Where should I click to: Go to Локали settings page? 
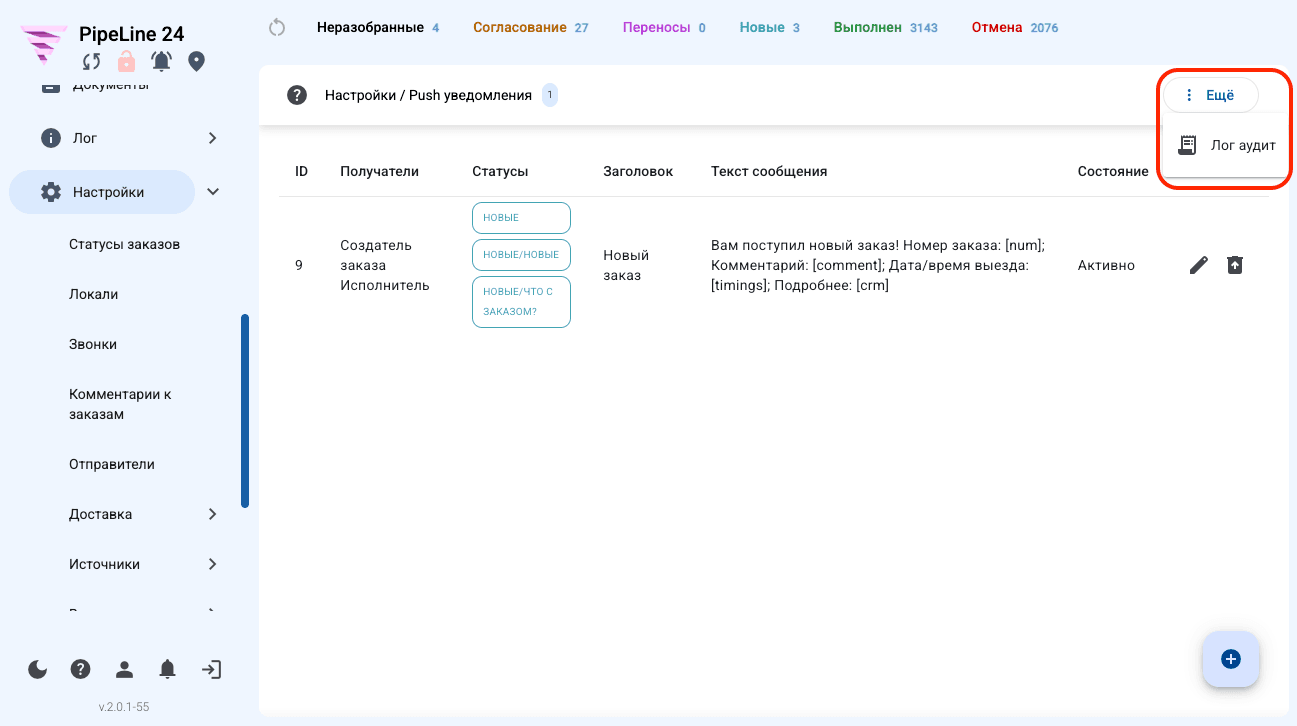tap(94, 294)
